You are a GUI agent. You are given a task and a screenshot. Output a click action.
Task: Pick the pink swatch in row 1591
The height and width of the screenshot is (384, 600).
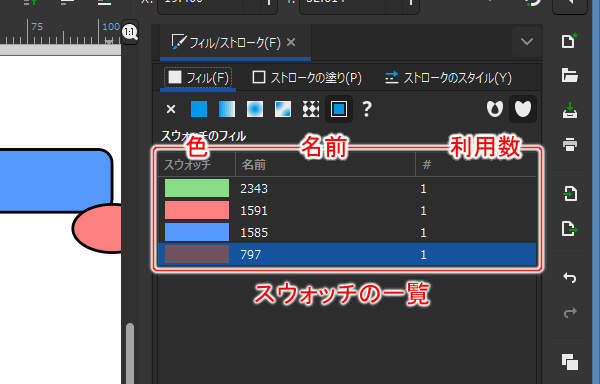tap(197, 210)
